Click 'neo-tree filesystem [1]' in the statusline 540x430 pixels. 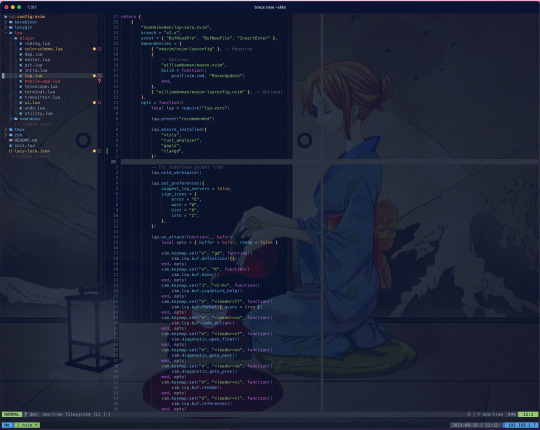[71, 414]
